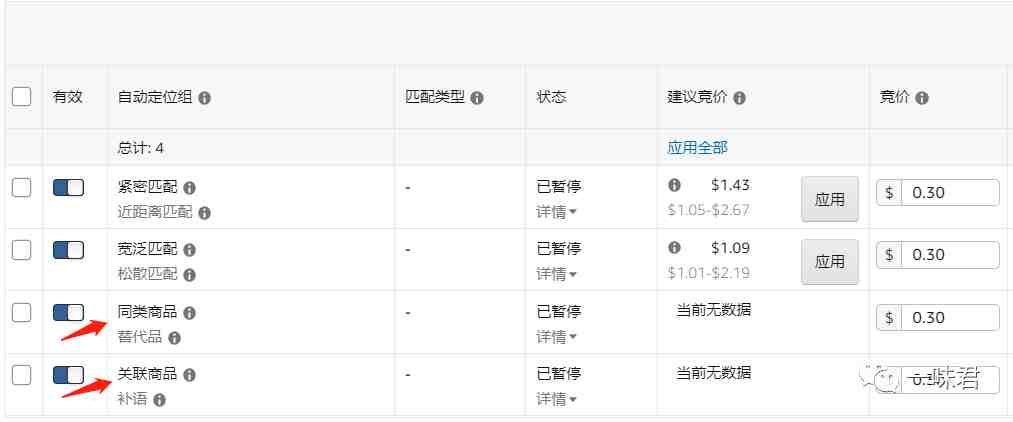Apply suggested bid $1.43 with 应用 button
The width and height of the screenshot is (1013, 422).
pyautogui.click(x=830, y=199)
